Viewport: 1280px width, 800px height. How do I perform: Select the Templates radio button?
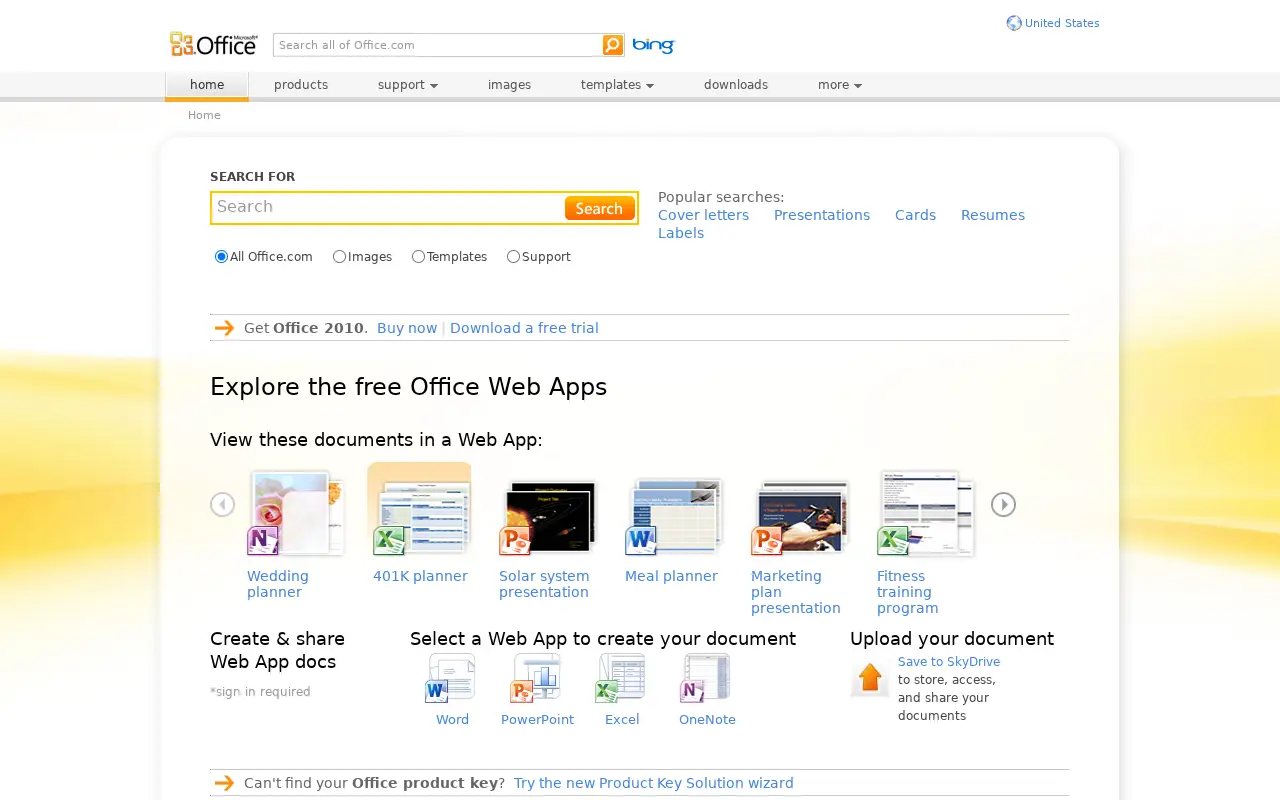coord(418,257)
